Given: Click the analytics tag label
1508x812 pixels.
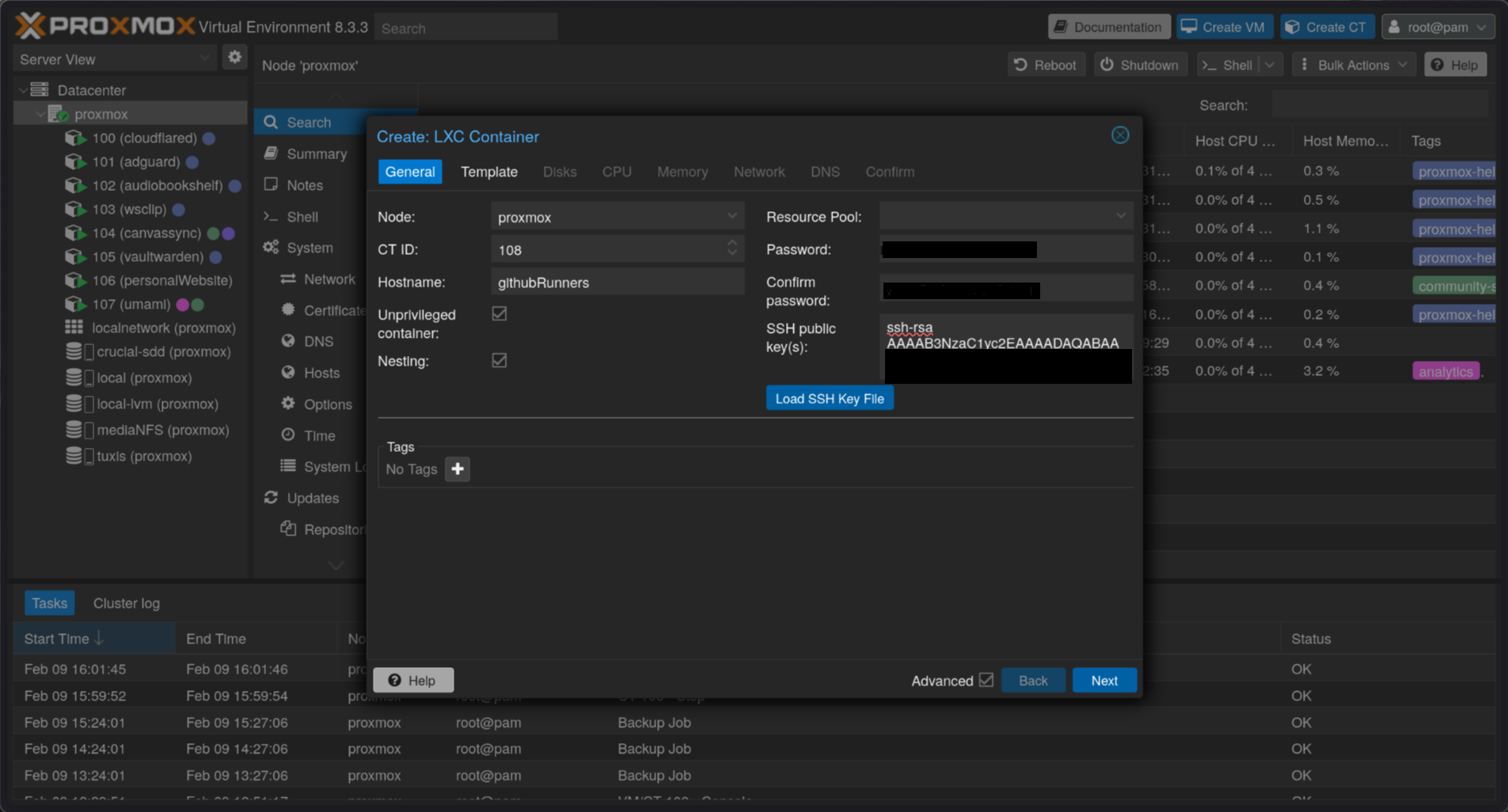Looking at the screenshot, I should click(x=1445, y=371).
